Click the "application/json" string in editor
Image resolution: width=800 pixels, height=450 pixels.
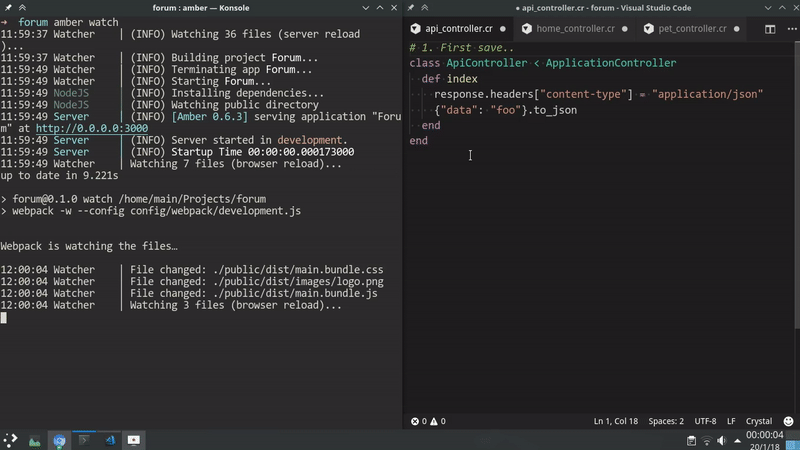point(708,94)
